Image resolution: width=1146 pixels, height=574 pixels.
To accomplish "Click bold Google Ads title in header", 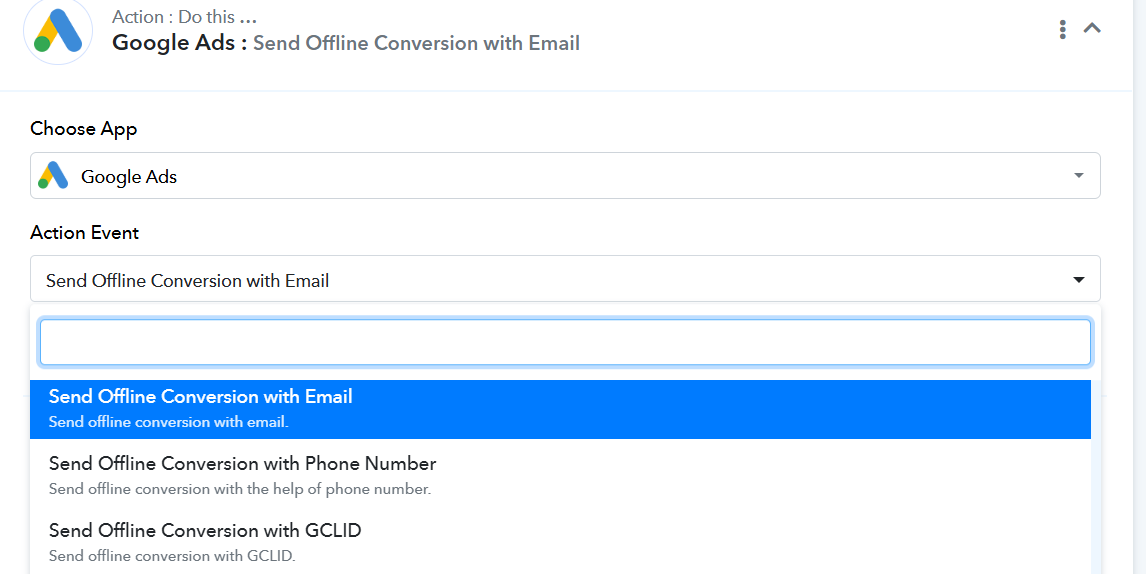I will coord(174,42).
